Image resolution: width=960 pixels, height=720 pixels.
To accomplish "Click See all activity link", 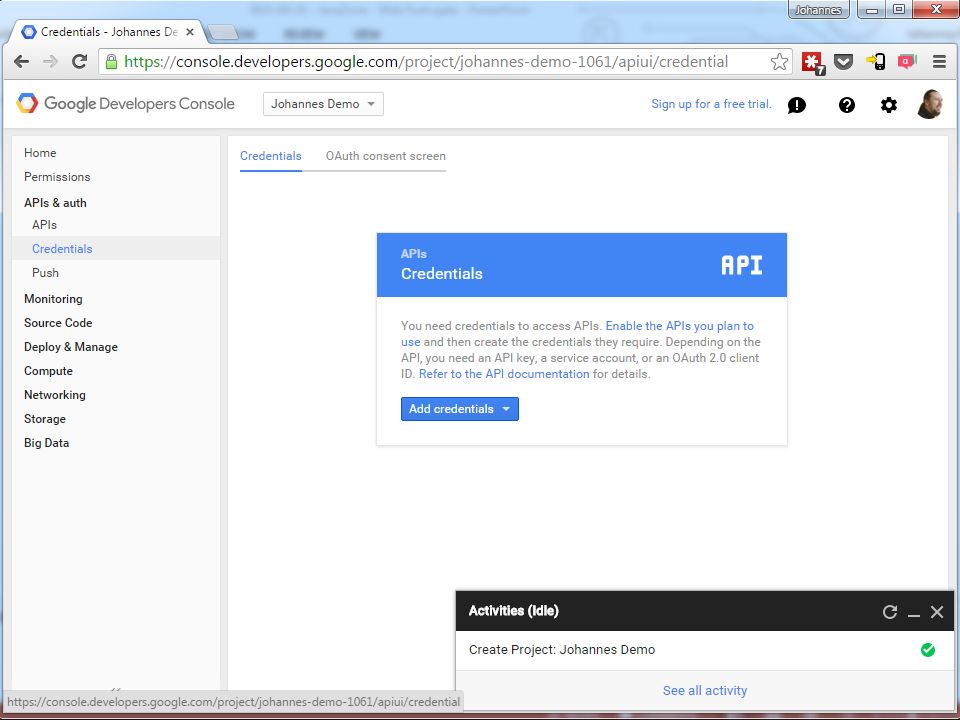I will (x=705, y=691).
